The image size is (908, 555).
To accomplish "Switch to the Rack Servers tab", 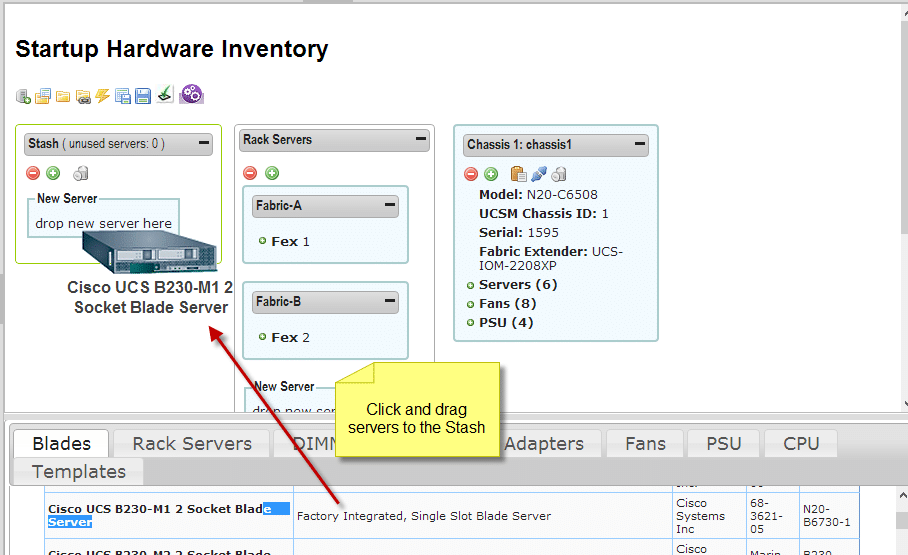I will [x=192, y=443].
